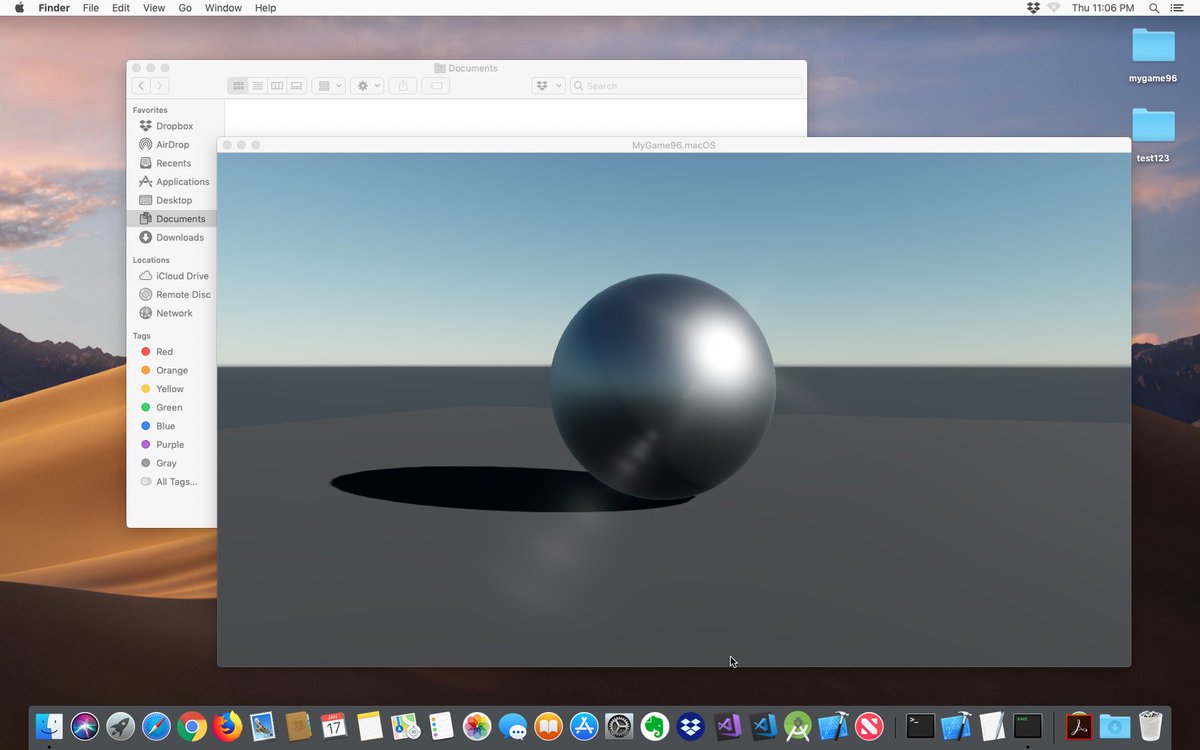Screen dimensions: 1200x750
Task: Switch Finder to gallery view
Action: (297, 86)
